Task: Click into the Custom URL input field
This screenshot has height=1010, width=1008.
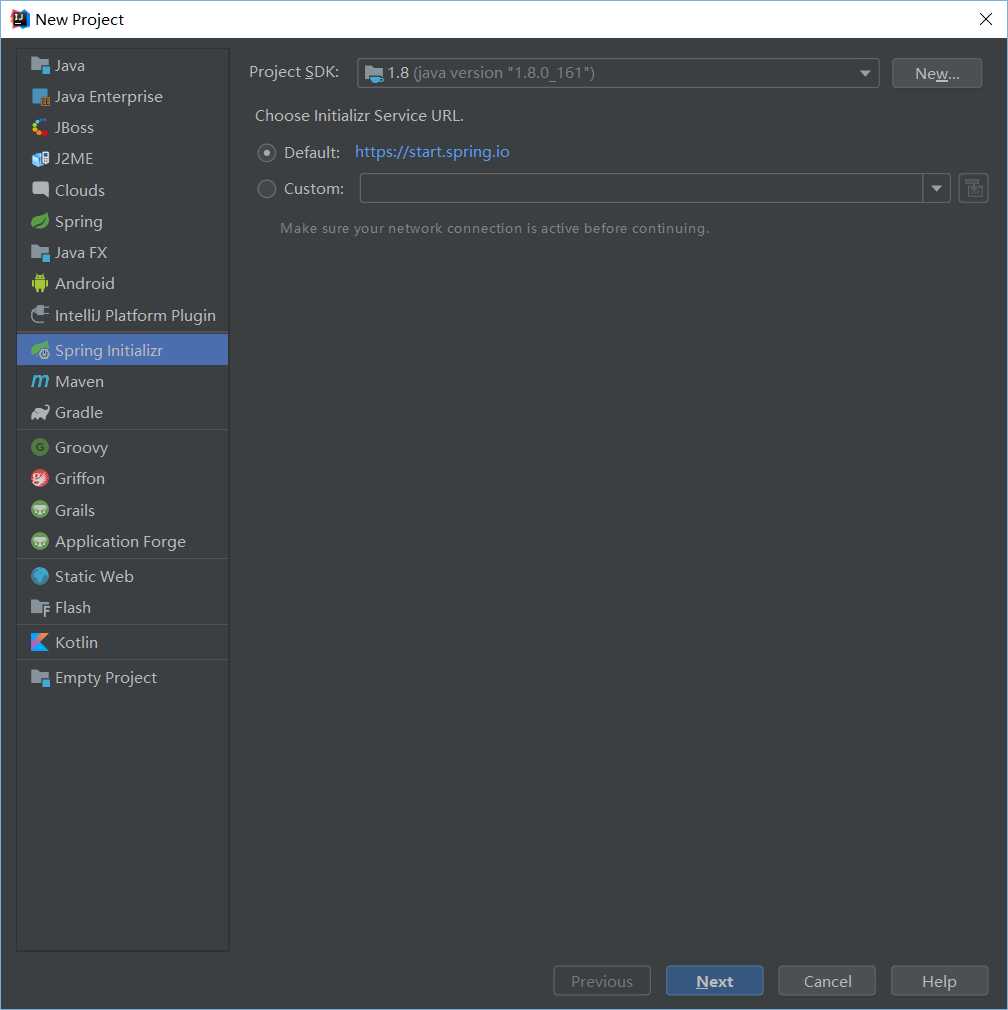Action: point(642,188)
